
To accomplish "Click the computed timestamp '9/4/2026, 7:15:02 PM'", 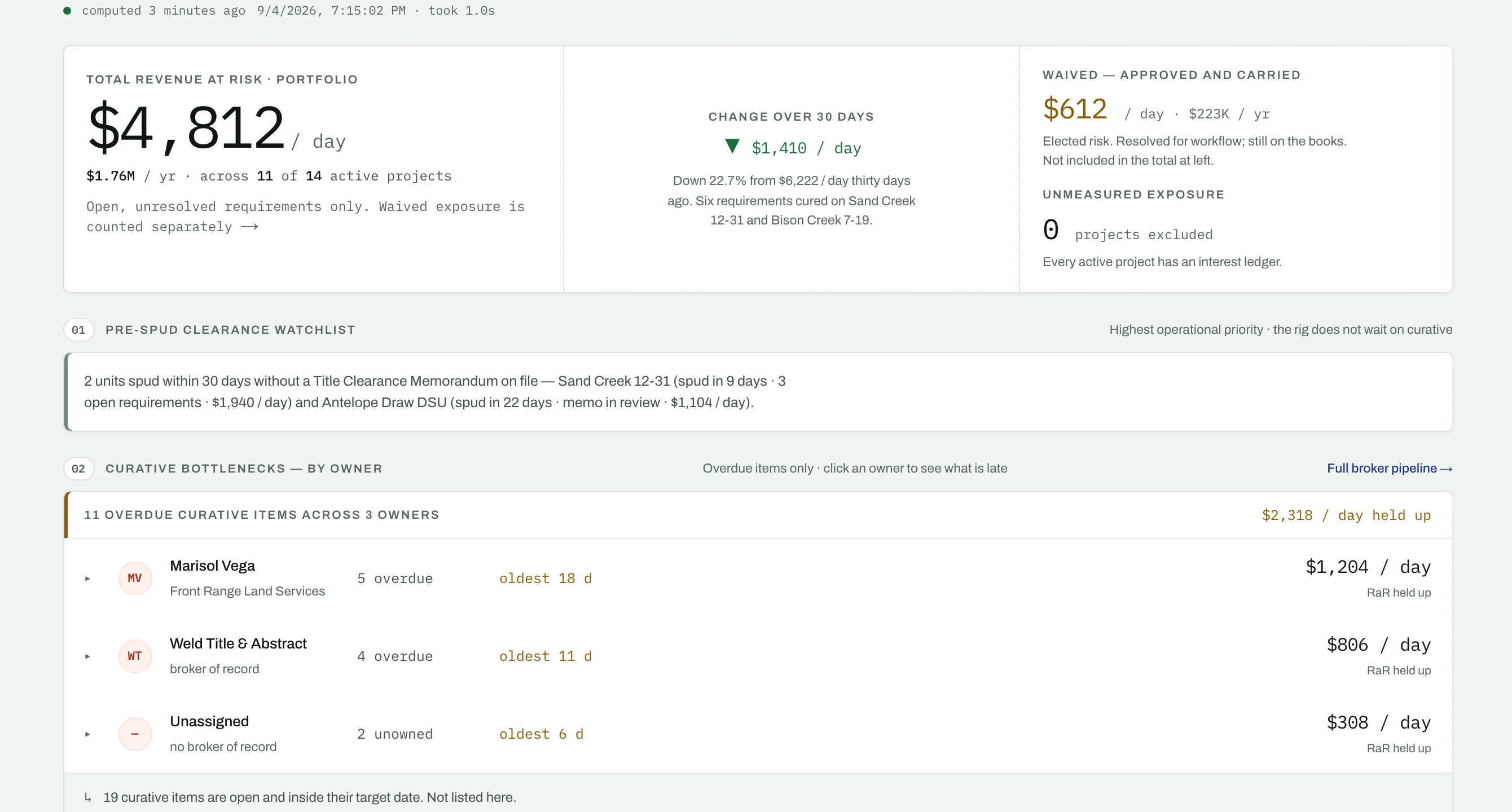I will pyautogui.click(x=331, y=11).
